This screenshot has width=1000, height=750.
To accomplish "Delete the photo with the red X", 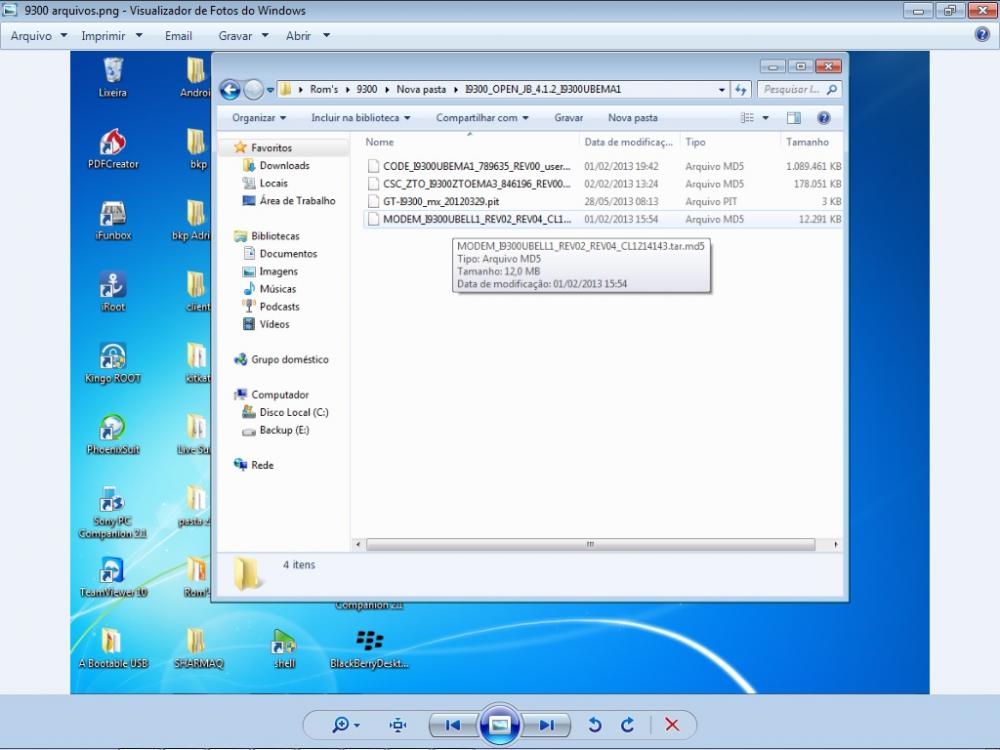I will click(672, 725).
